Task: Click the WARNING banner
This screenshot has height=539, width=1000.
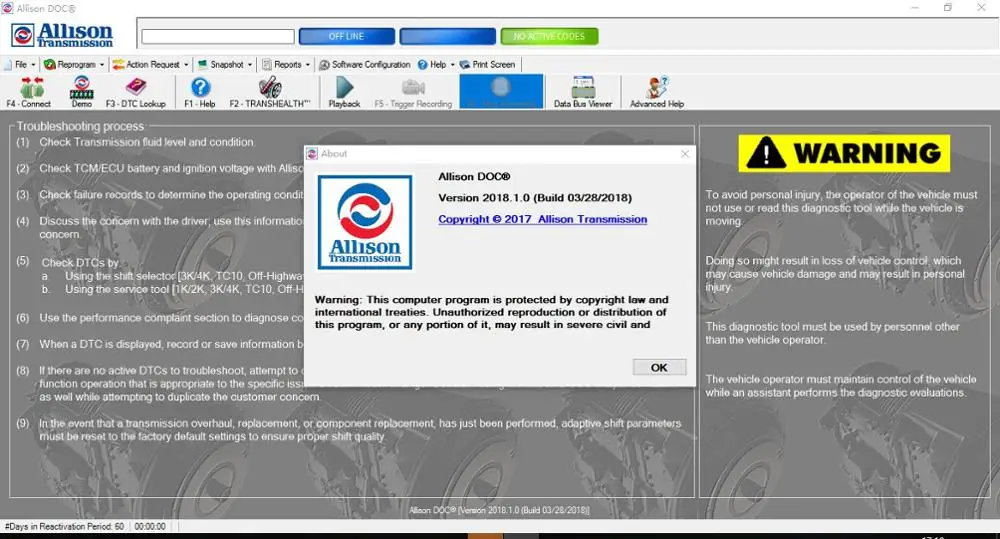Action: [x=844, y=153]
